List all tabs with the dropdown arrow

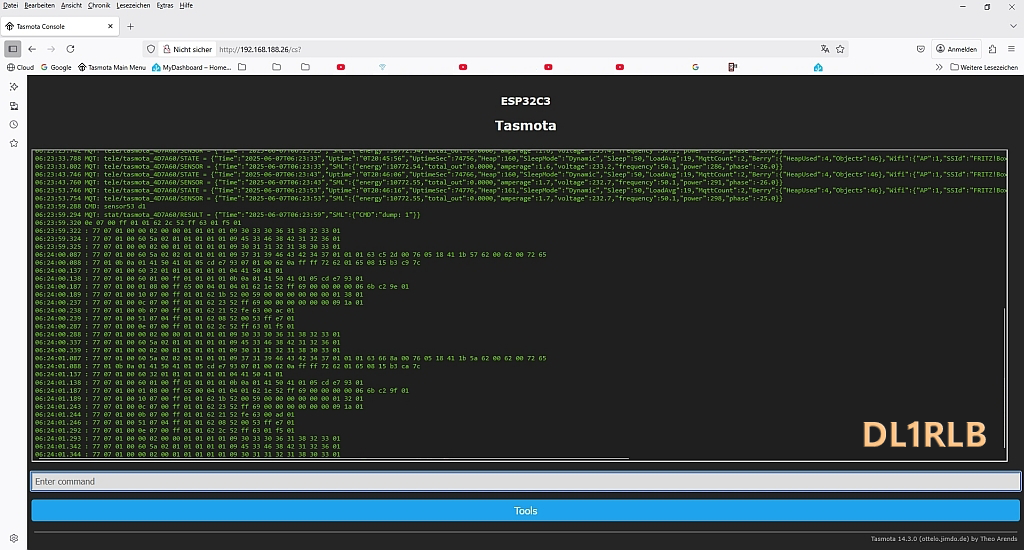(x=1014, y=27)
